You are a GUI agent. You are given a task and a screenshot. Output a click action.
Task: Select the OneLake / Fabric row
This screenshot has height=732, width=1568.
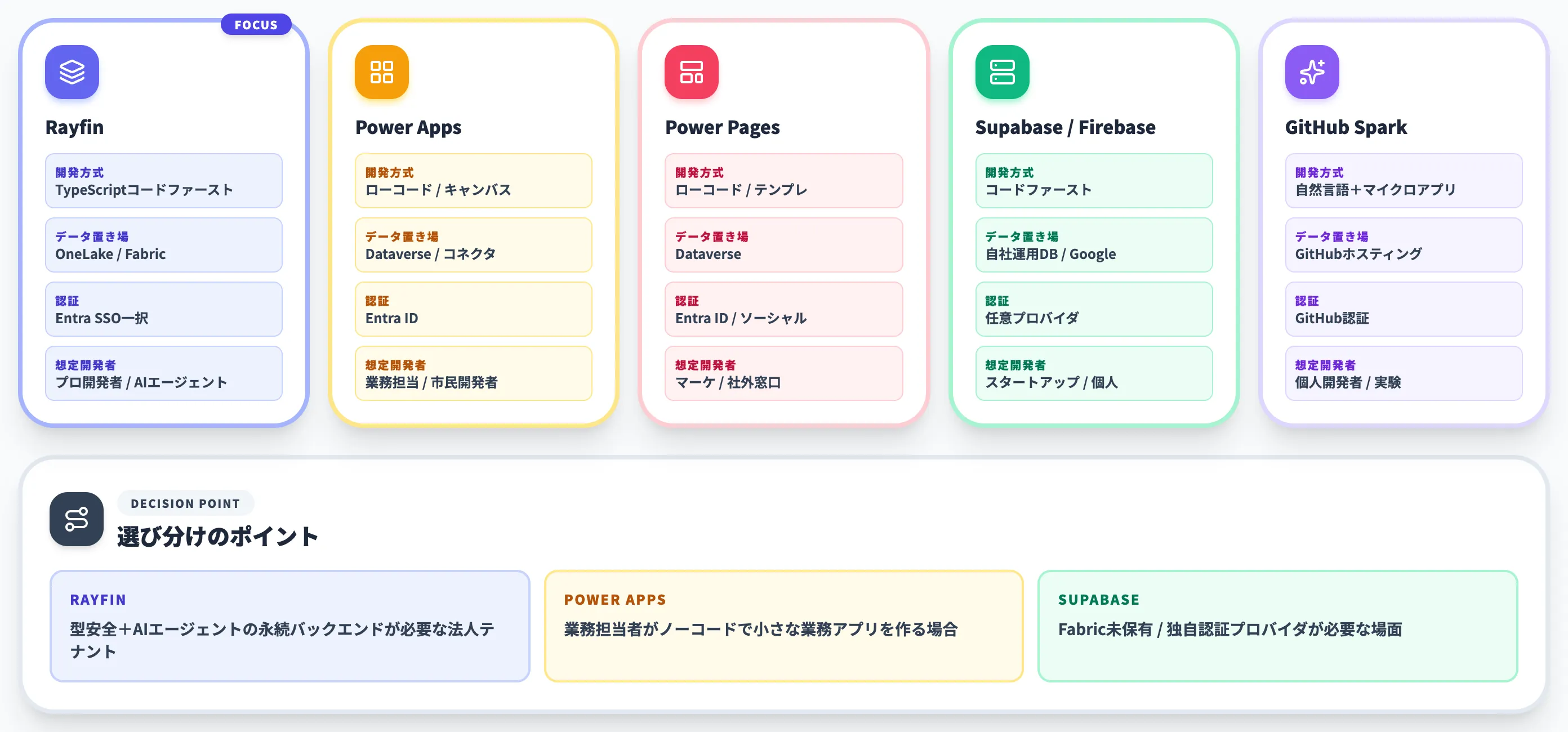click(x=164, y=244)
